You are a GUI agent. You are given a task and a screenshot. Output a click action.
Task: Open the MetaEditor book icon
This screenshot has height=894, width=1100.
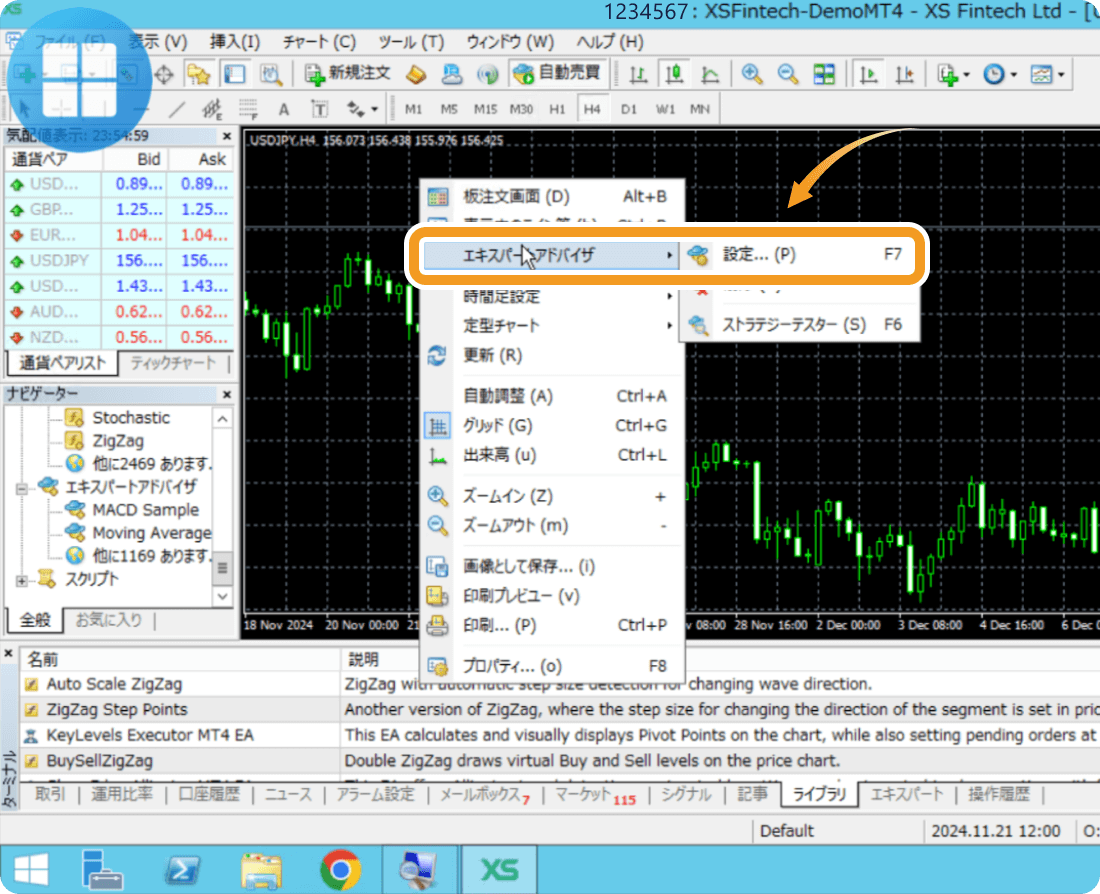pos(416,74)
